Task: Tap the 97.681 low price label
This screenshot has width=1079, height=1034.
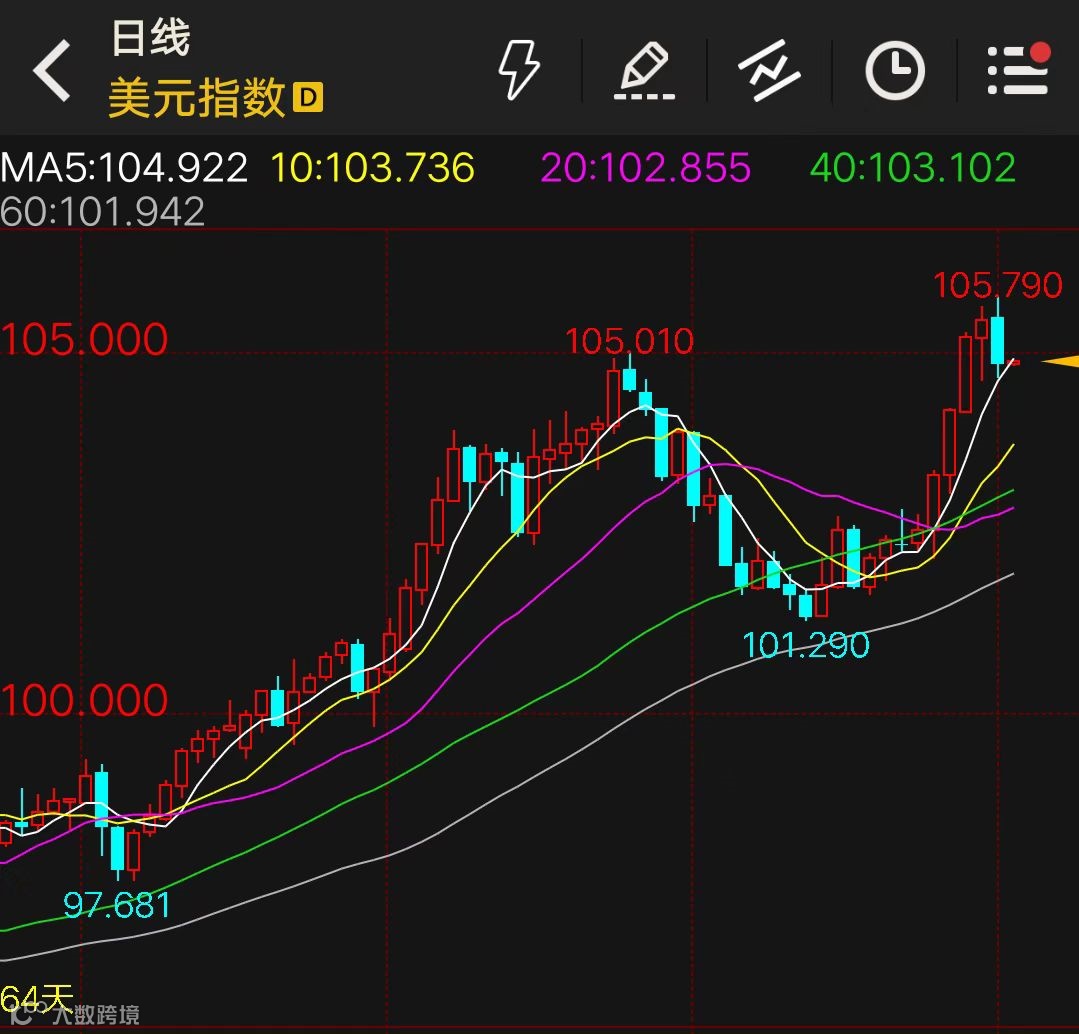Action: pos(116,905)
